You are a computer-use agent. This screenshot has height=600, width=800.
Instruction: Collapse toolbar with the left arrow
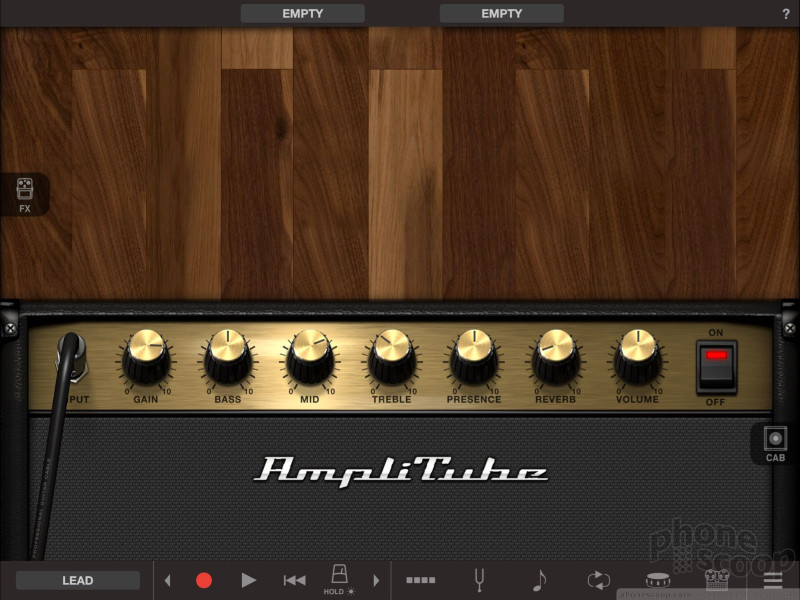tap(167, 580)
